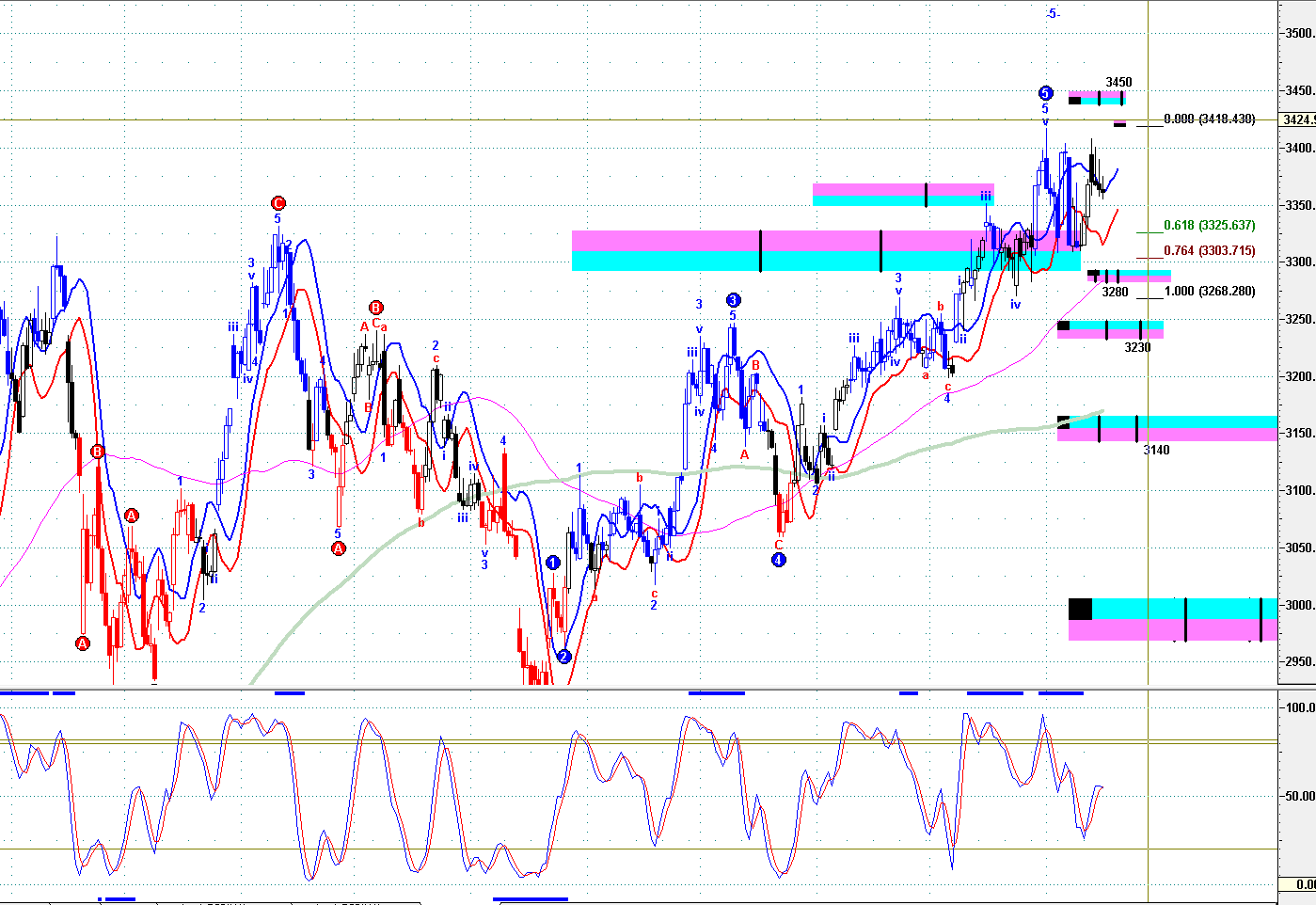
Task: Click the 3450 target label above the top zone
Action: pyautogui.click(x=1118, y=83)
